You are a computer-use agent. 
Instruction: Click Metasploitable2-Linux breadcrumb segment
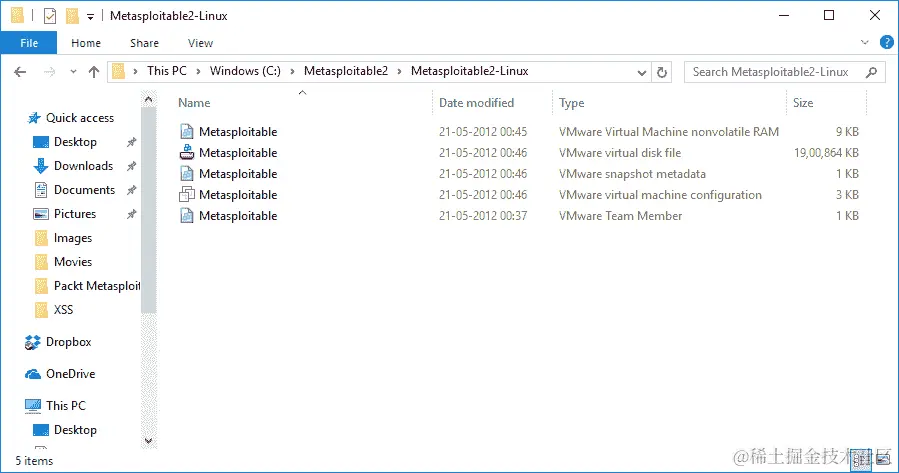pyautogui.click(x=470, y=71)
